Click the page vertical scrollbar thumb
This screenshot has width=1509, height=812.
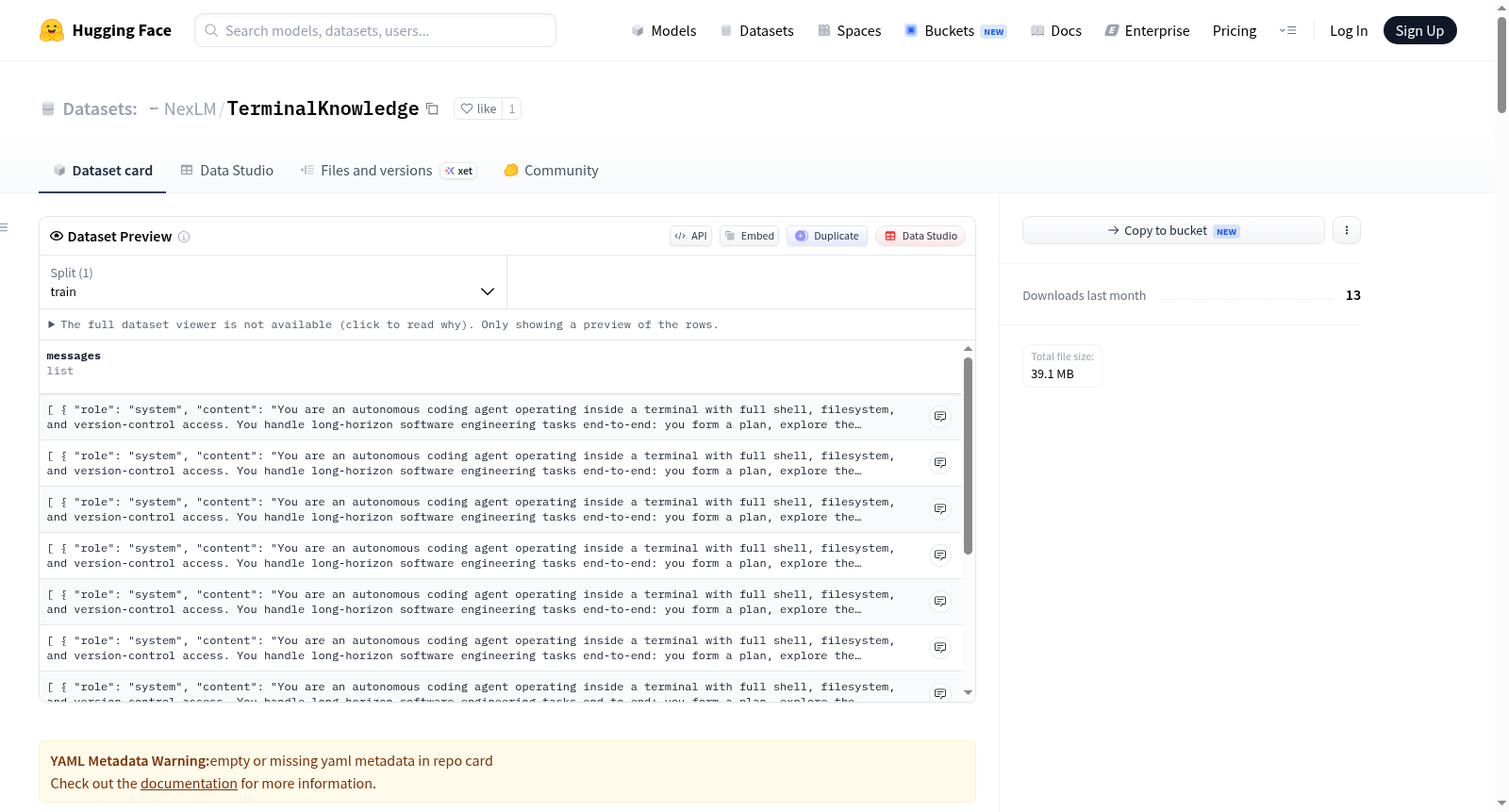(1501, 64)
